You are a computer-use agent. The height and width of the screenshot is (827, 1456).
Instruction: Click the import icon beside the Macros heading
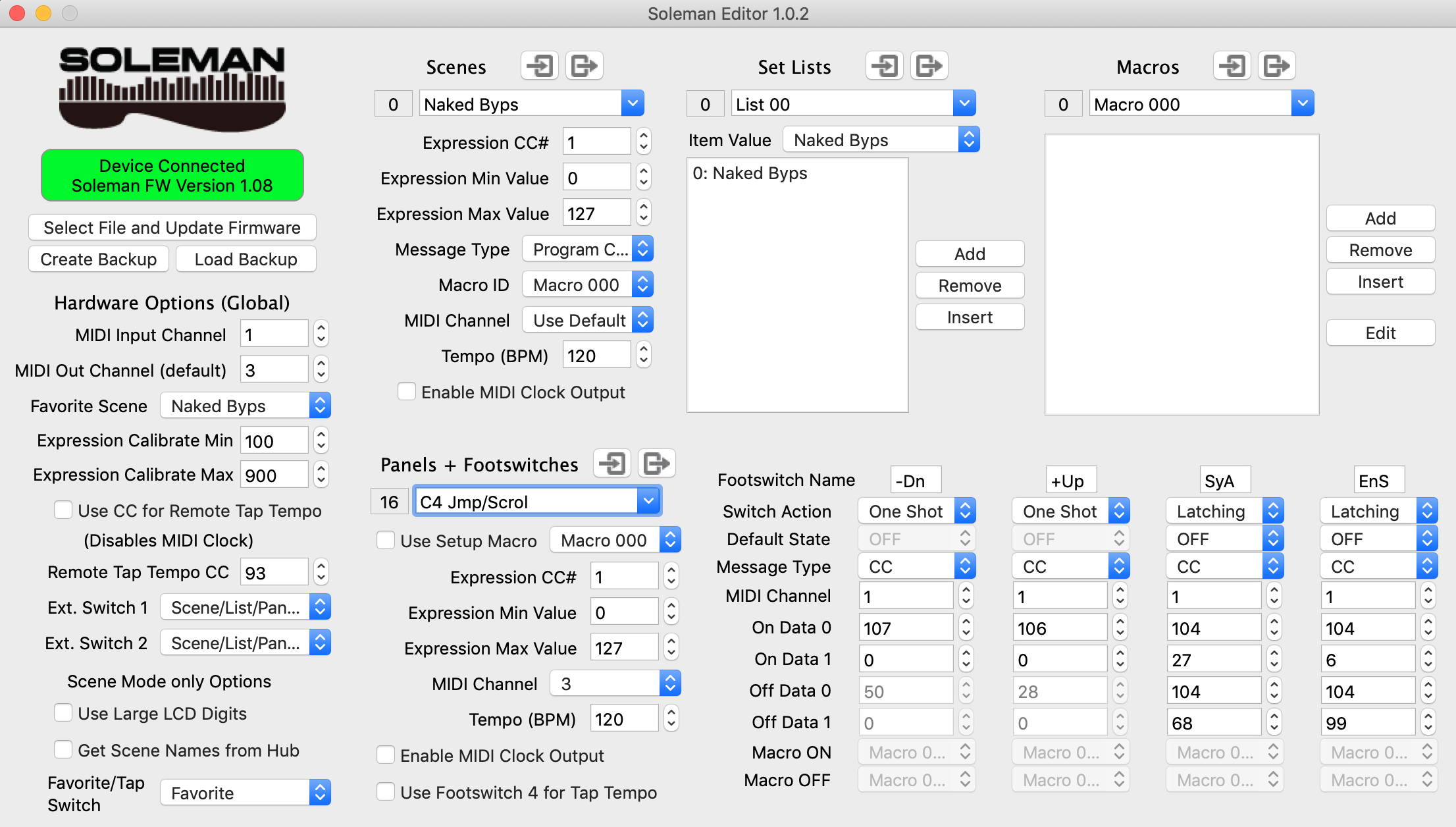pos(1232,66)
